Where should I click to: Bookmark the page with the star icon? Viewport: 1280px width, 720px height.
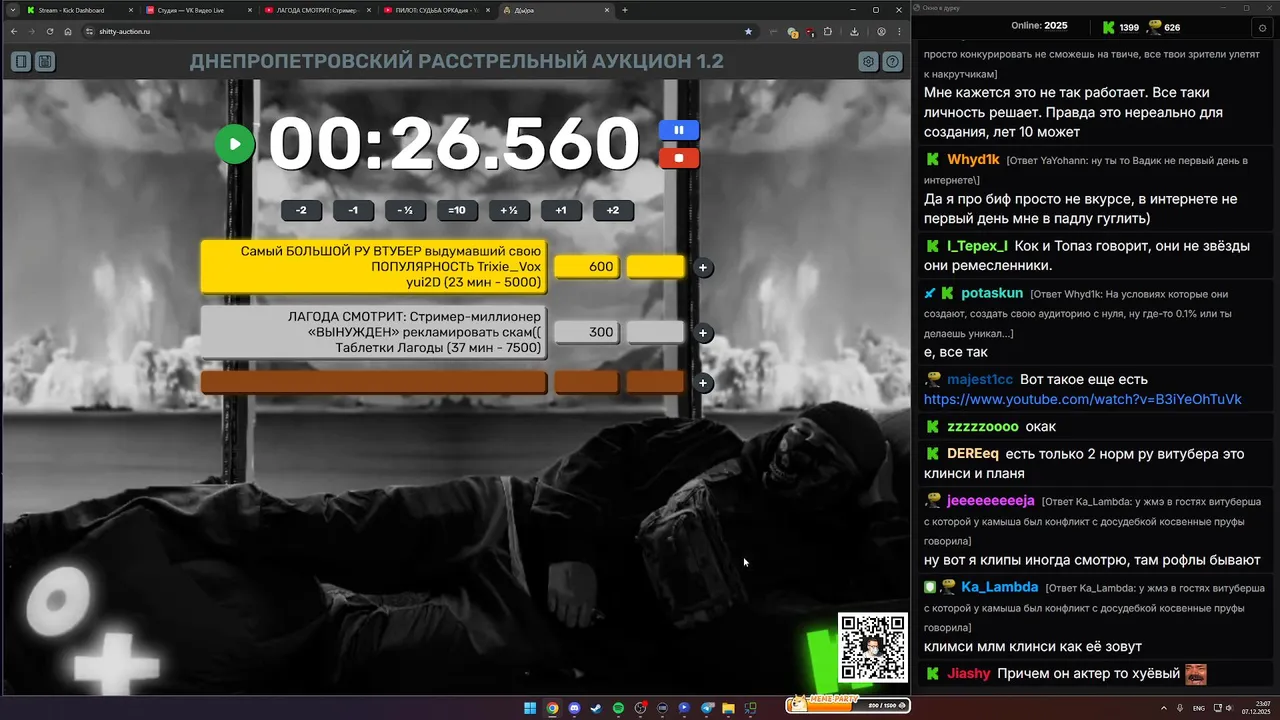tap(748, 31)
